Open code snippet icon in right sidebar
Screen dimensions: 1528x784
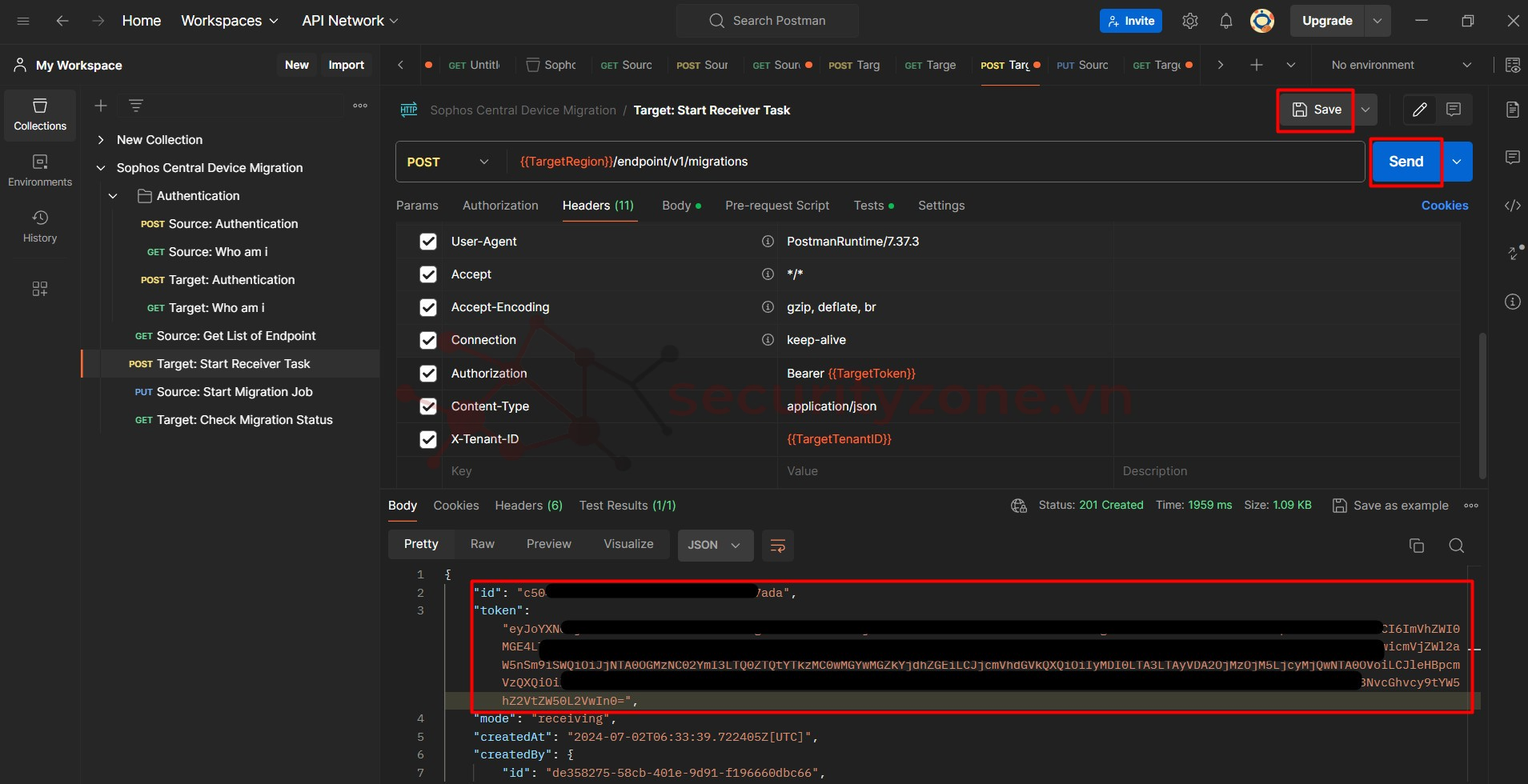(x=1513, y=206)
